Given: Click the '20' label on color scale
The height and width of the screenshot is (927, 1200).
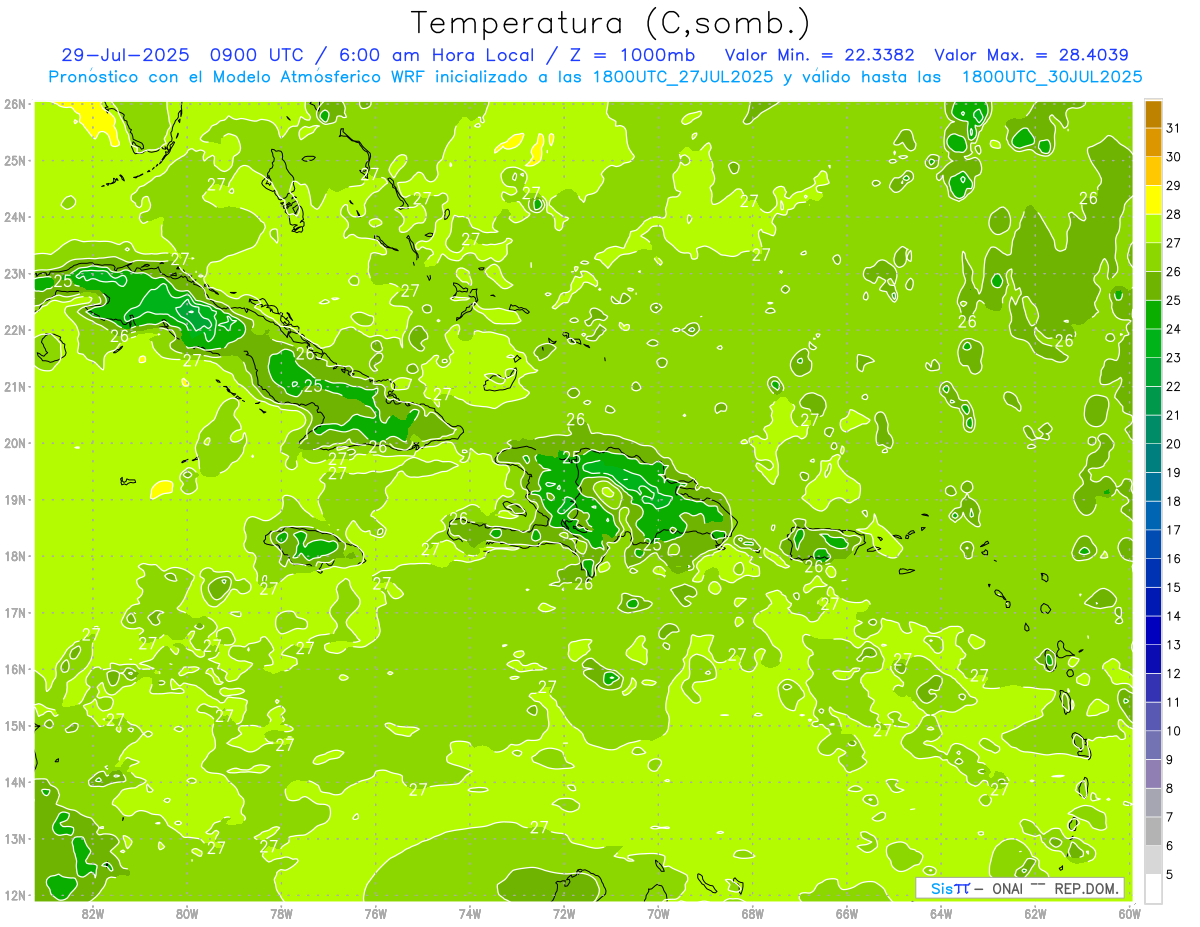Looking at the screenshot, I should click(x=1174, y=444).
